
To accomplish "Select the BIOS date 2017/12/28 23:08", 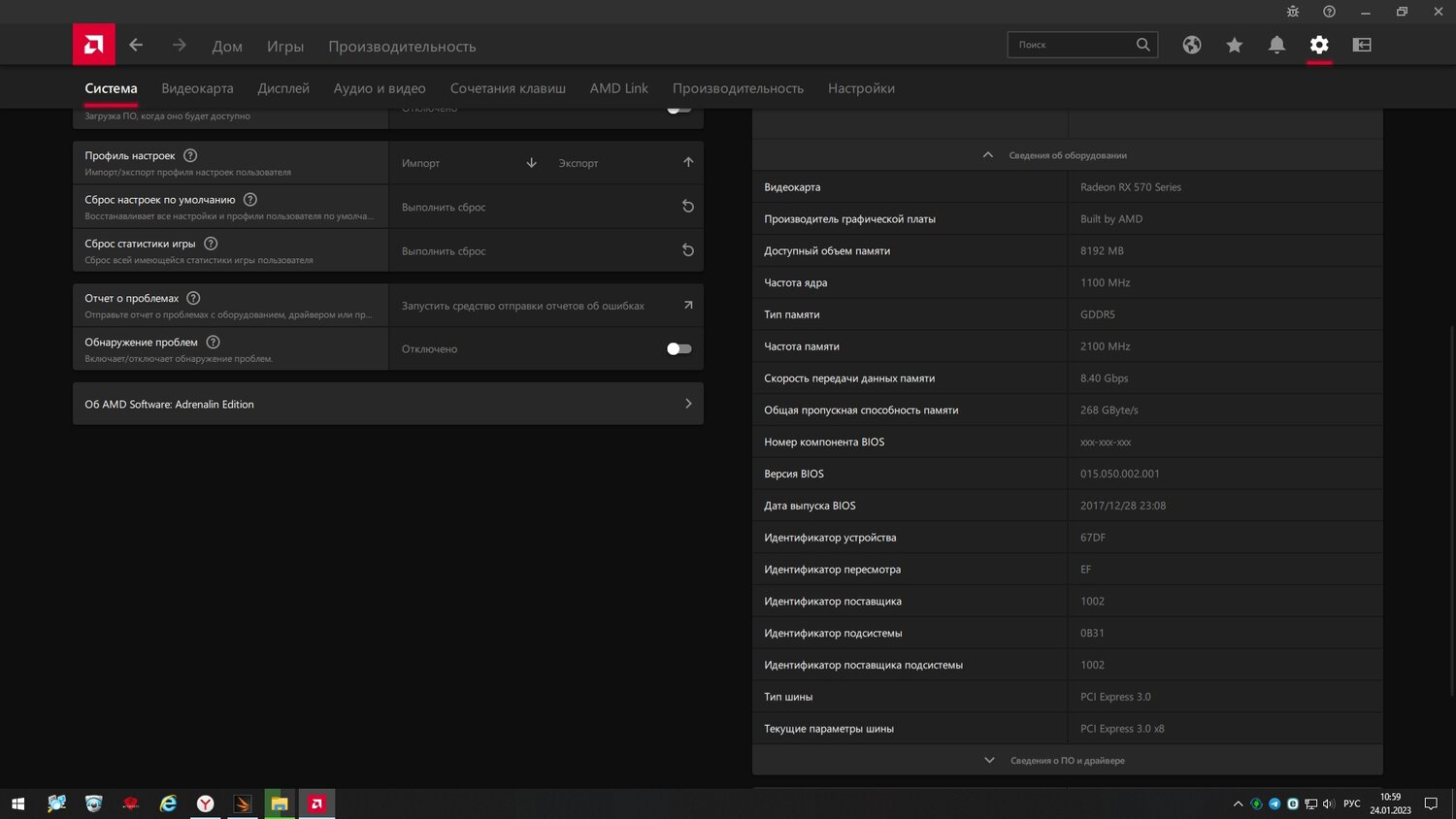I will [x=1123, y=506].
